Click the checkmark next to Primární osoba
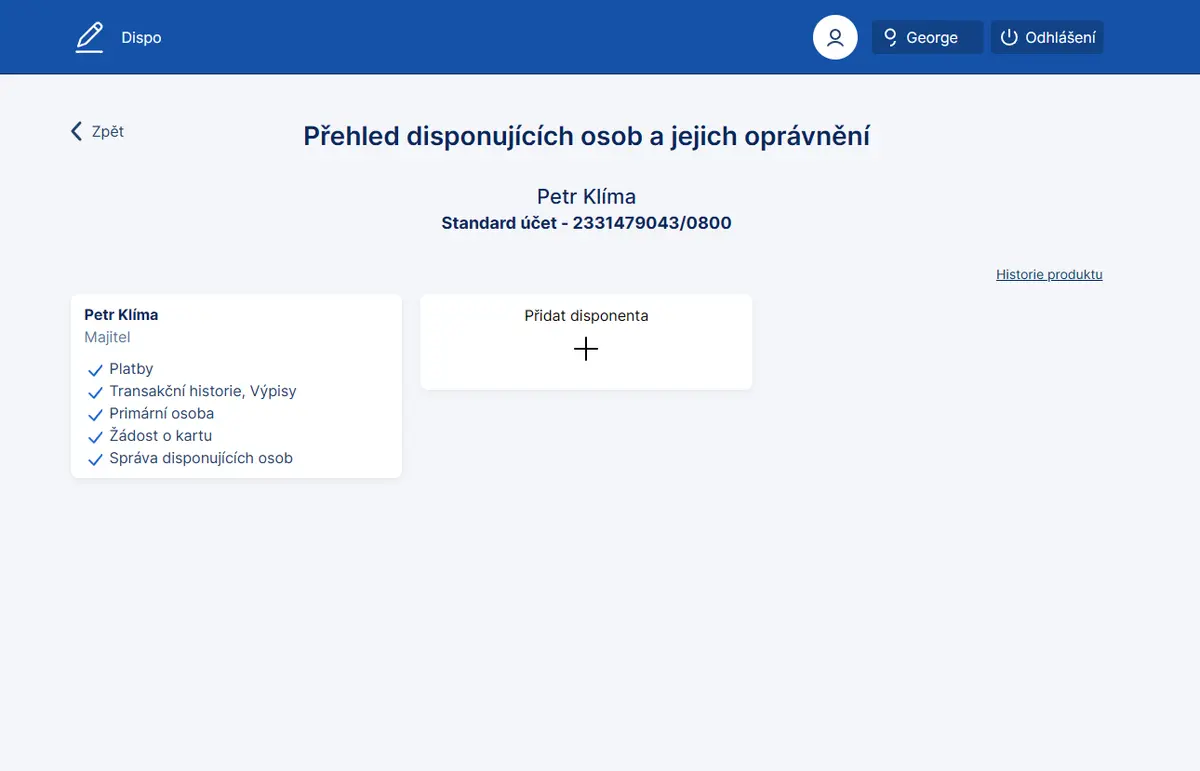 tap(96, 415)
